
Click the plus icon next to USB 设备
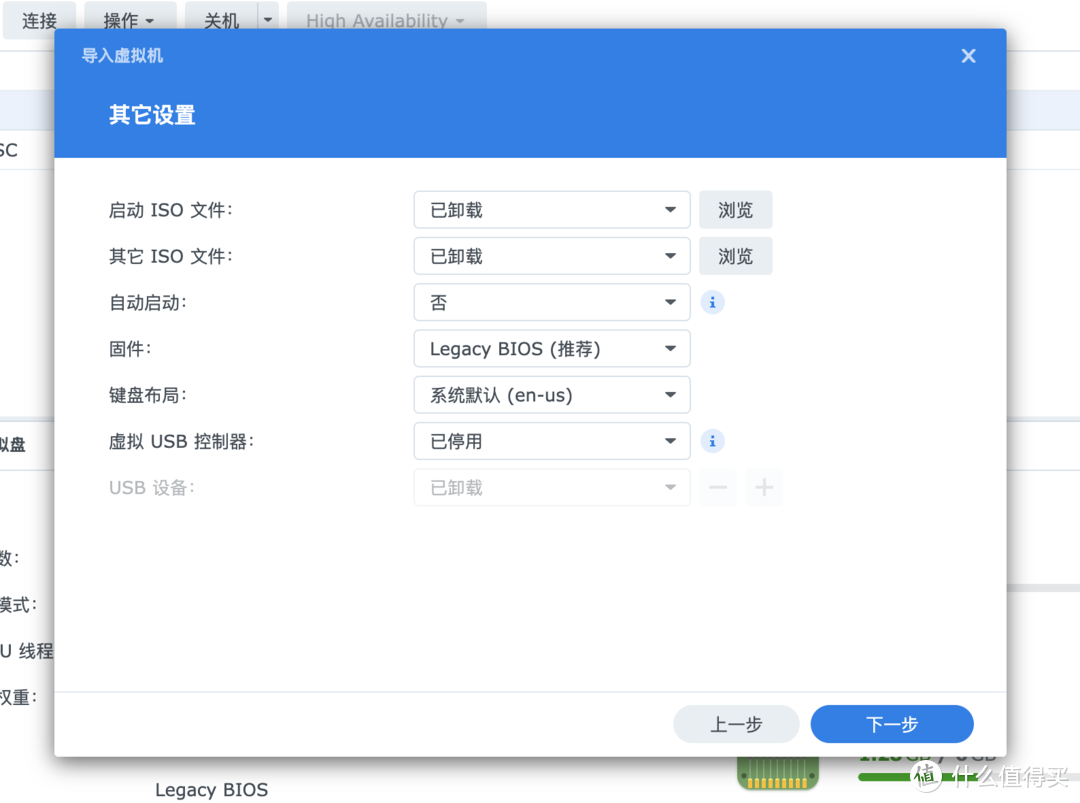(x=764, y=487)
